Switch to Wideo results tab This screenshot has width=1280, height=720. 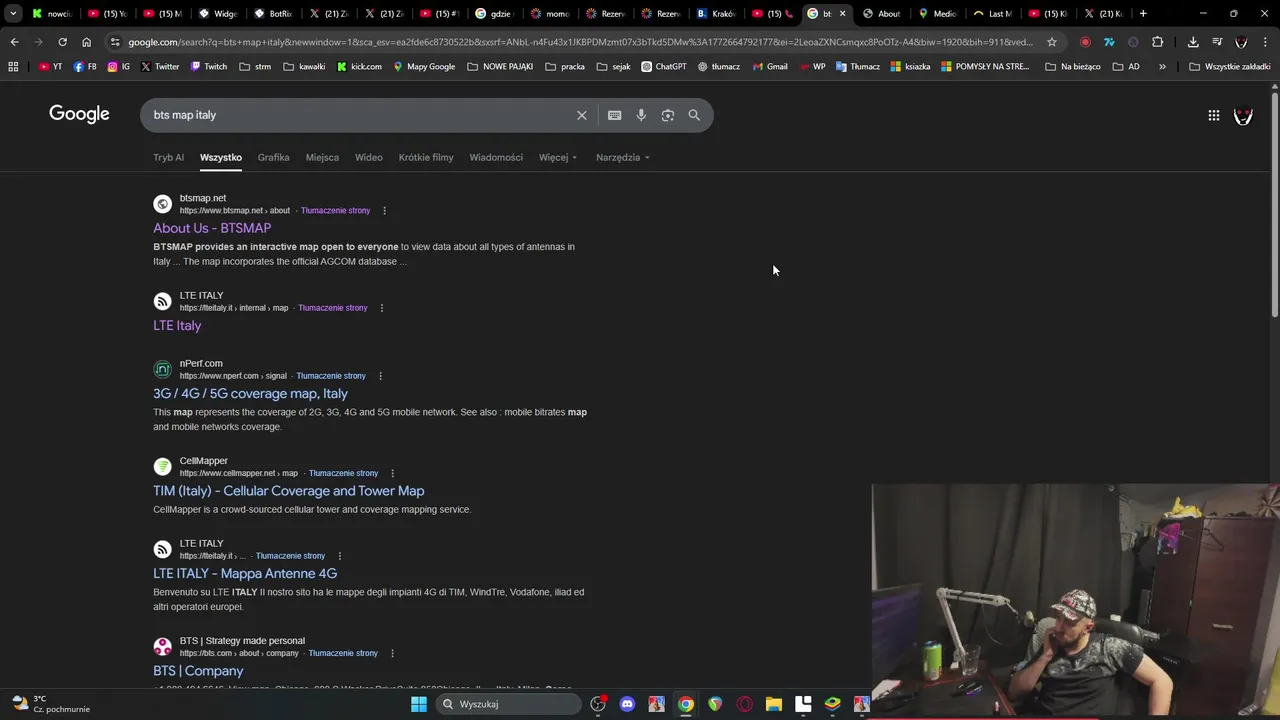click(x=368, y=157)
